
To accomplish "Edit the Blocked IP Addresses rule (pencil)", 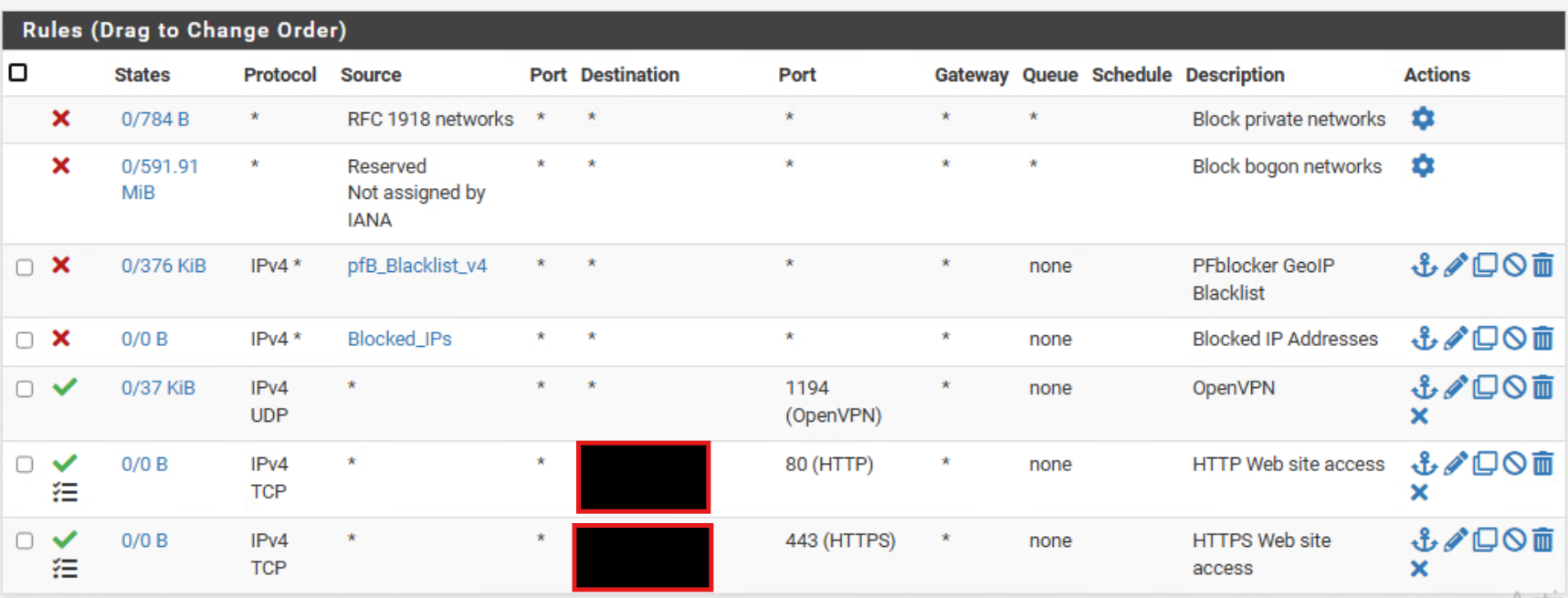I will coord(1455,339).
